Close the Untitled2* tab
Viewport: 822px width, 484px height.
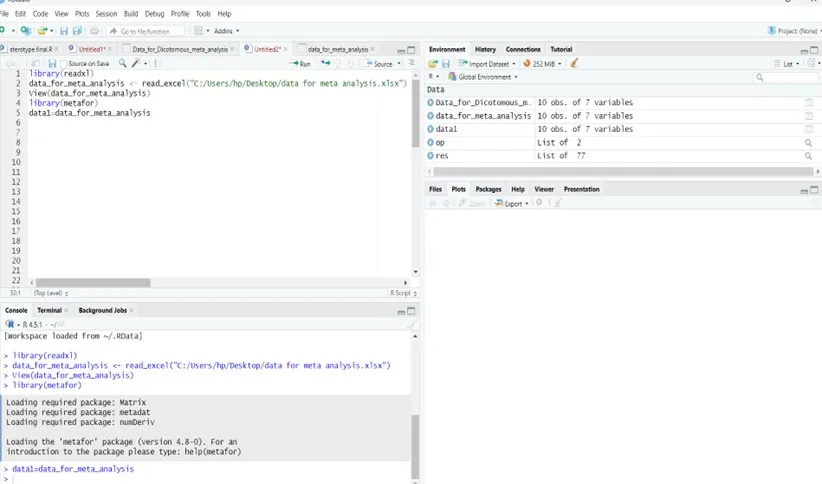pyautogui.click(x=286, y=49)
